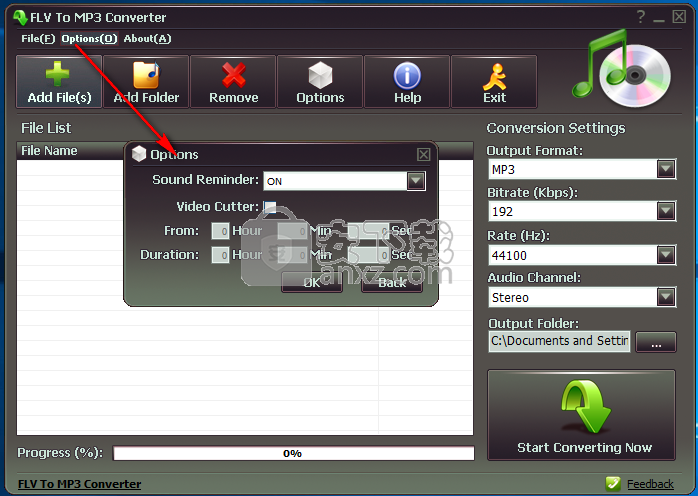Open the Bitrate (Kbps) dropdown

point(666,211)
